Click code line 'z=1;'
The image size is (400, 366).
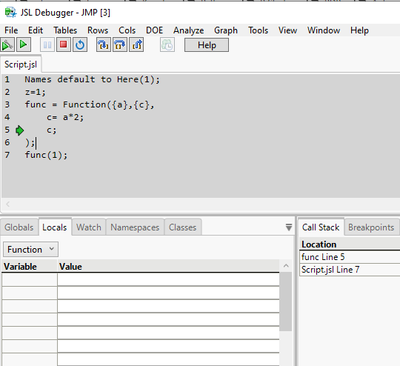click(x=35, y=92)
